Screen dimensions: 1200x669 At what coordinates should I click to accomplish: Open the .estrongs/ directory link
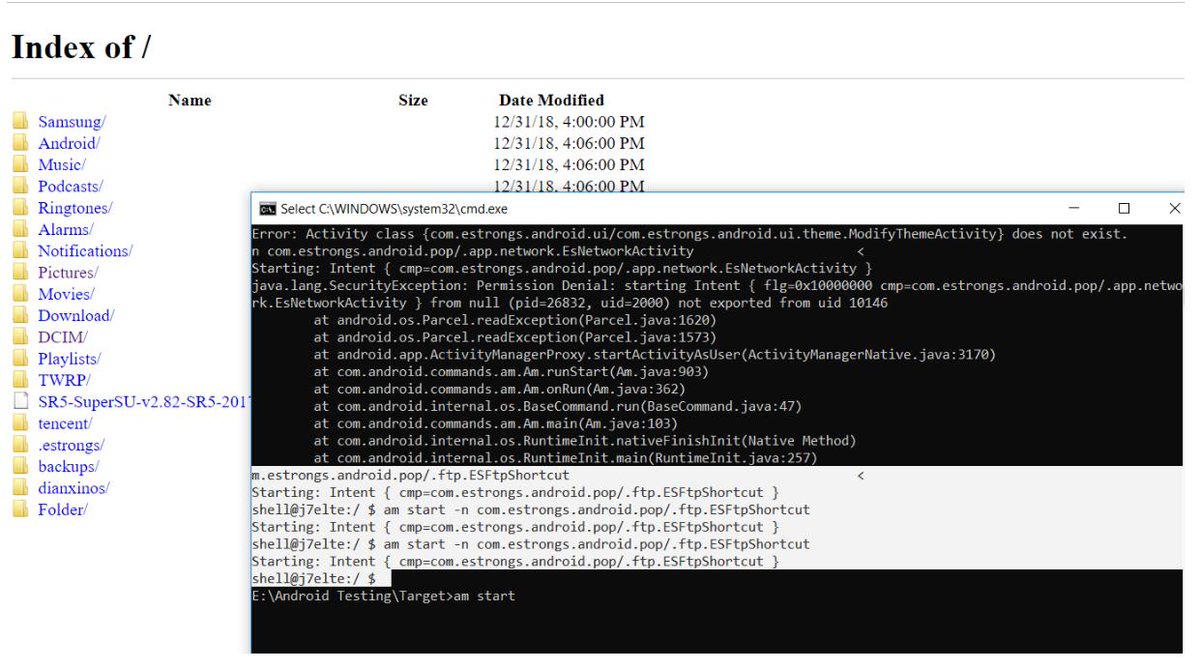pos(71,445)
